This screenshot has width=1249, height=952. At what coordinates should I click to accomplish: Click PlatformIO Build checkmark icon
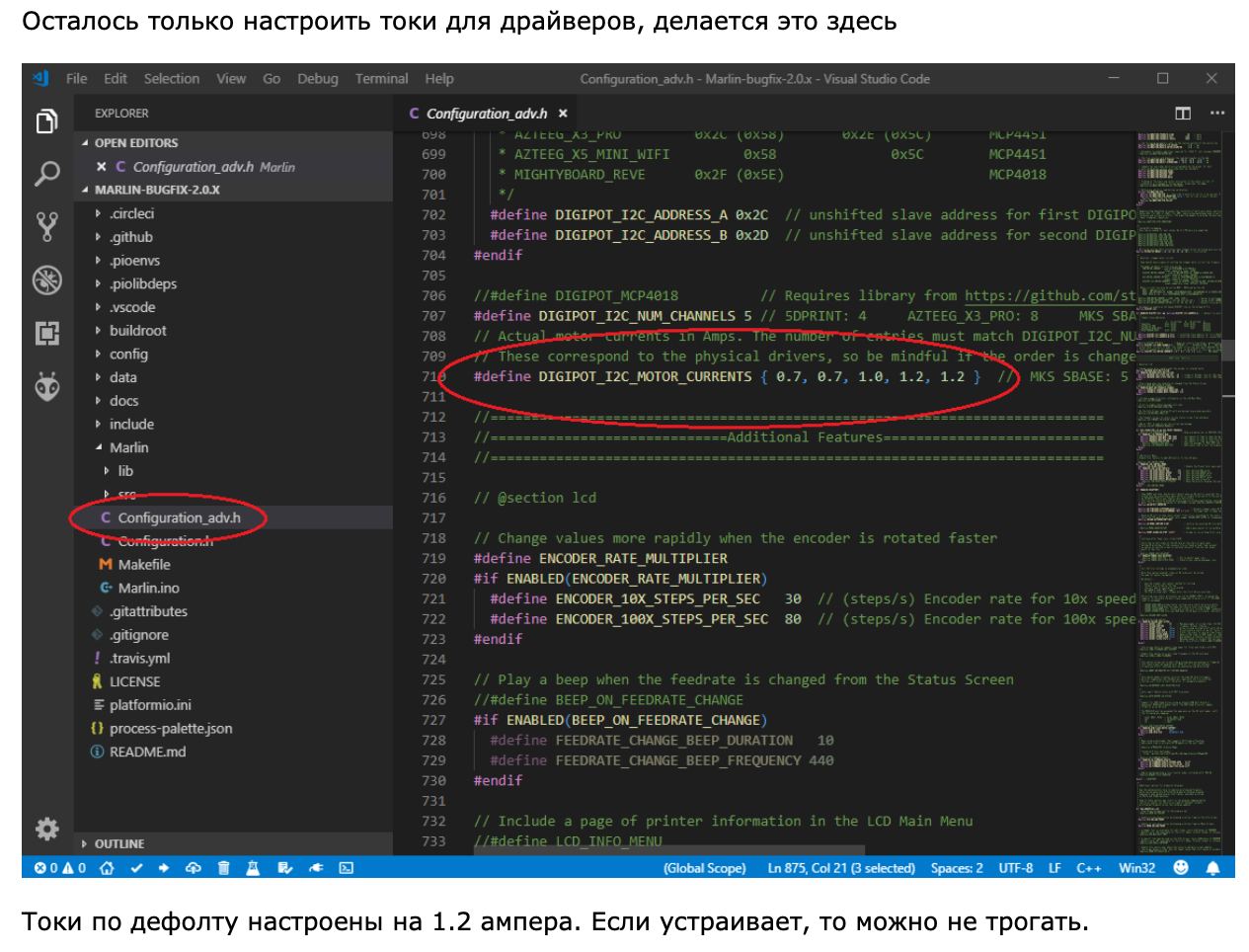(x=136, y=868)
